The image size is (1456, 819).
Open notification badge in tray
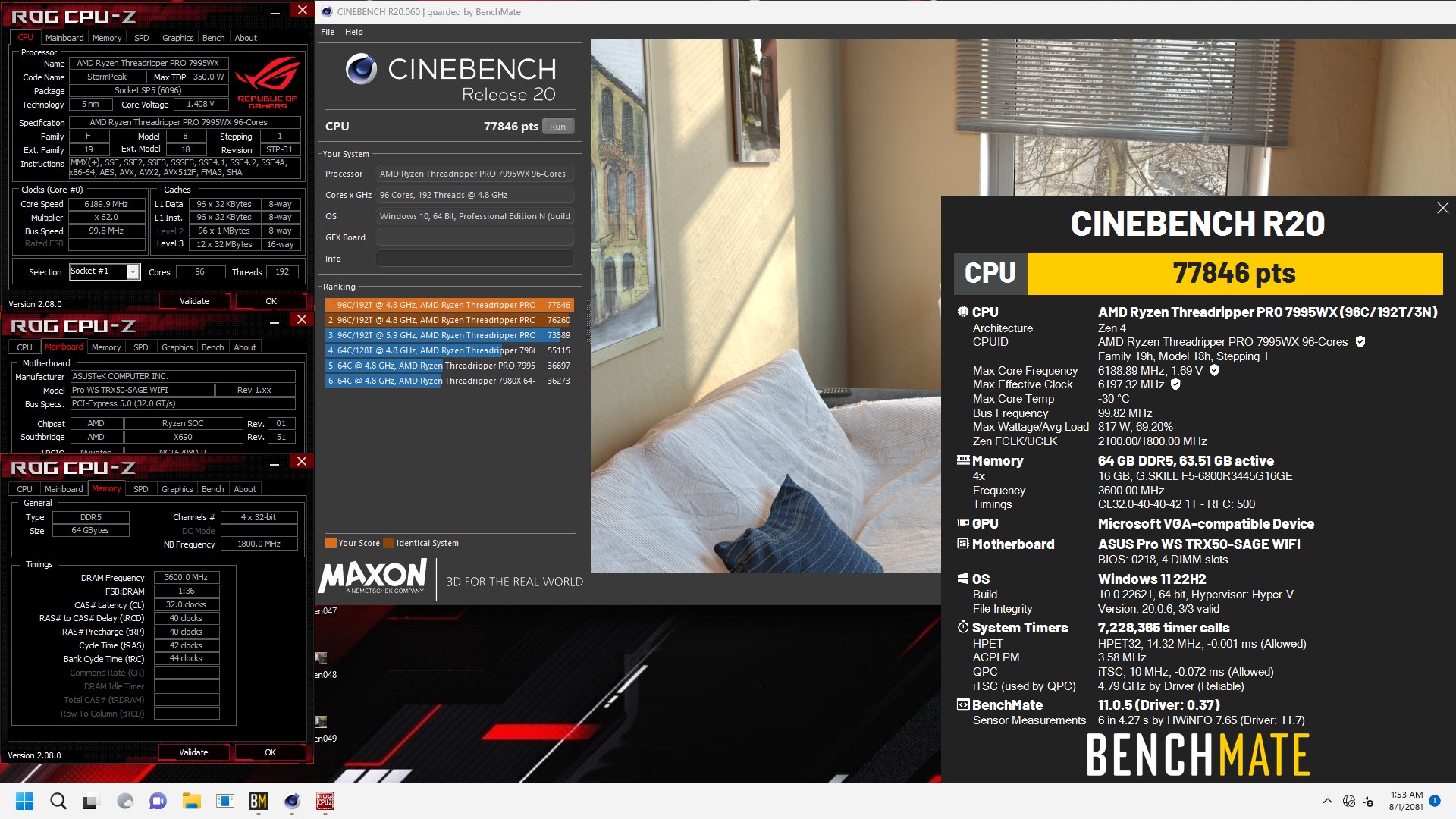click(x=1435, y=800)
